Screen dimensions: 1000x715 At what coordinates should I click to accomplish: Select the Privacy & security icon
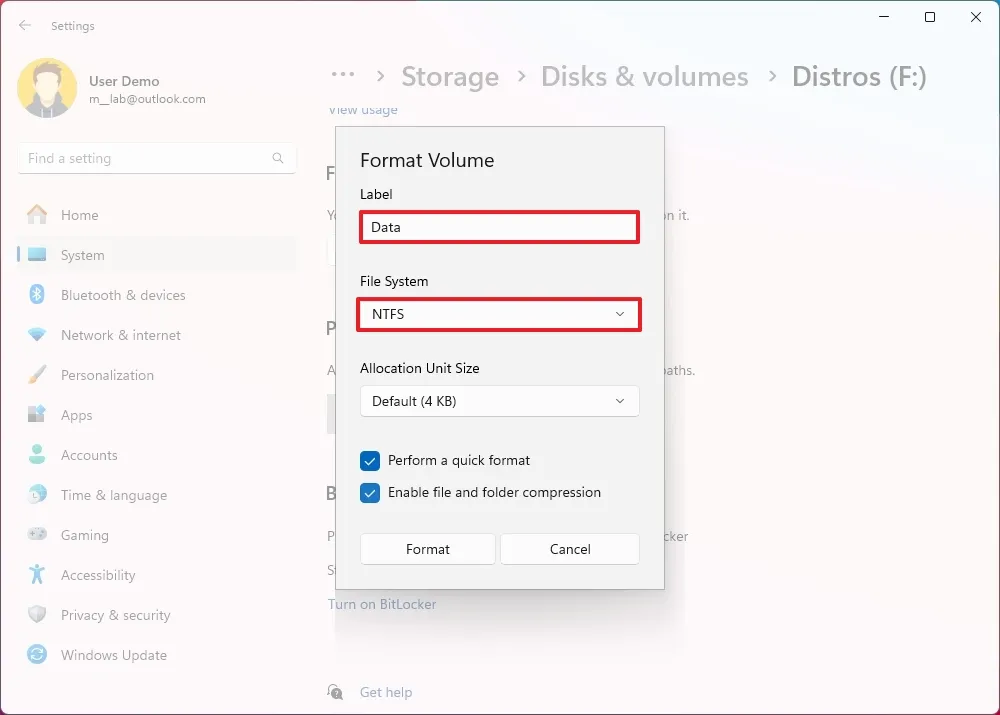tap(37, 615)
